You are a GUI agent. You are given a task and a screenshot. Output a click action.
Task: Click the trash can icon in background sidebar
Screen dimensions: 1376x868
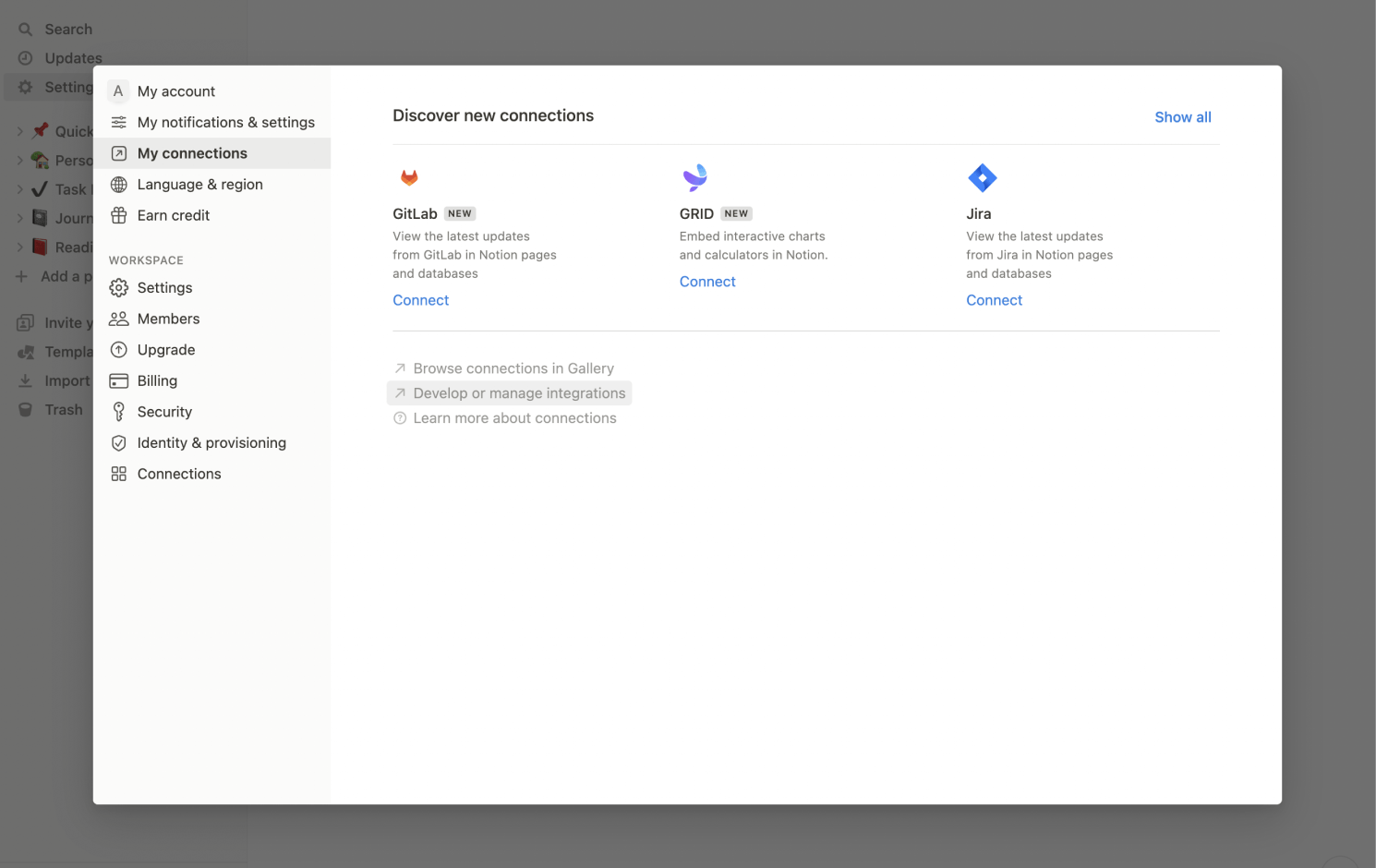click(25, 410)
